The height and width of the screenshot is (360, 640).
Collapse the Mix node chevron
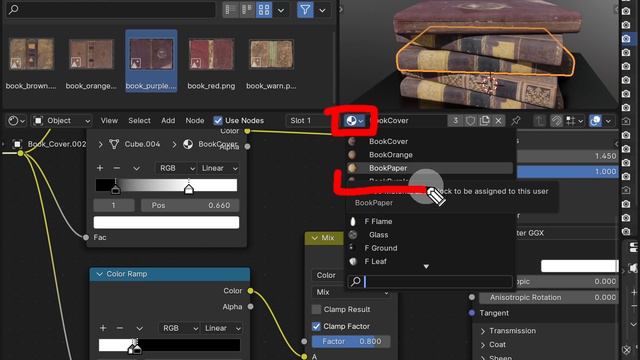tap(315, 238)
